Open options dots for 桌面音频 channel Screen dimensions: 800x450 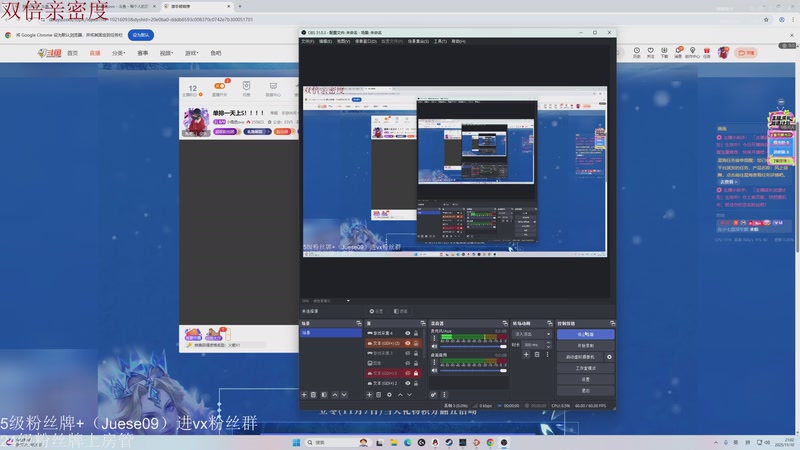(x=434, y=362)
